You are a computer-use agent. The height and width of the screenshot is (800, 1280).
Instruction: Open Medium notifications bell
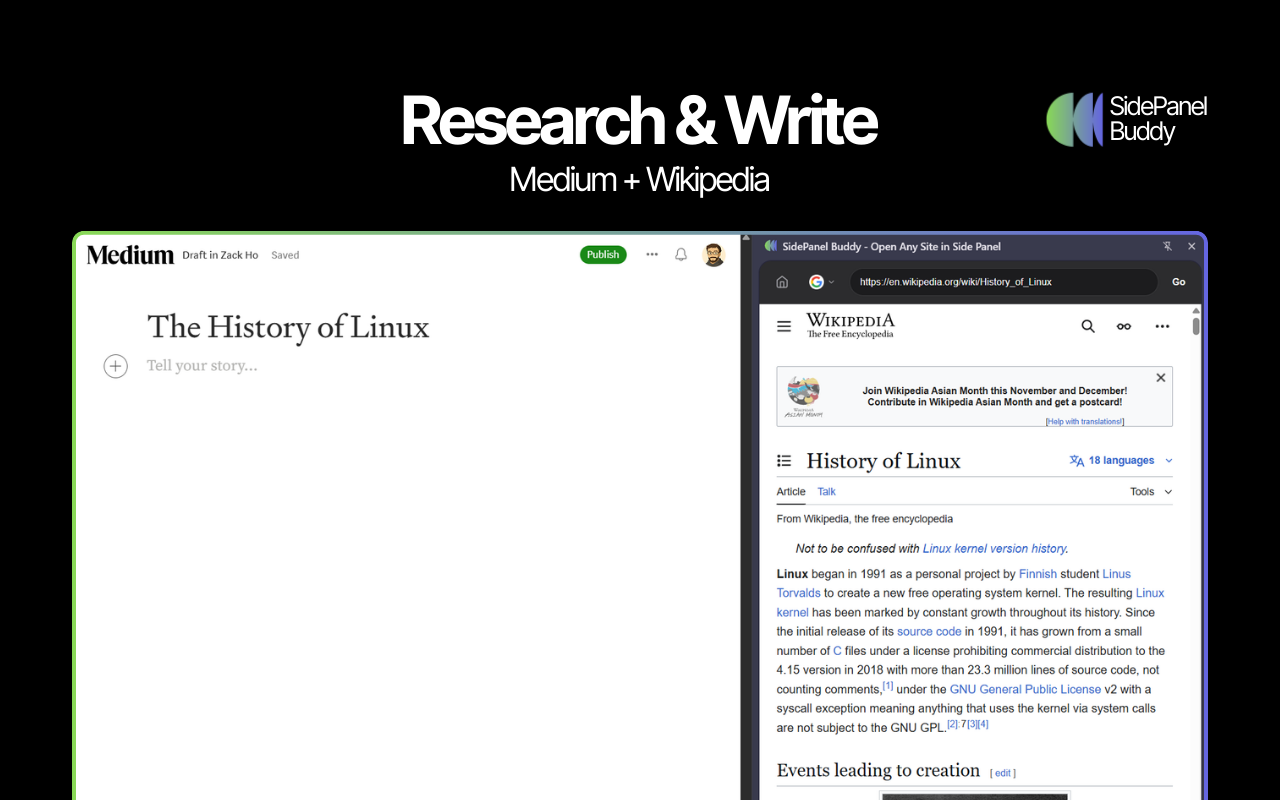681,255
